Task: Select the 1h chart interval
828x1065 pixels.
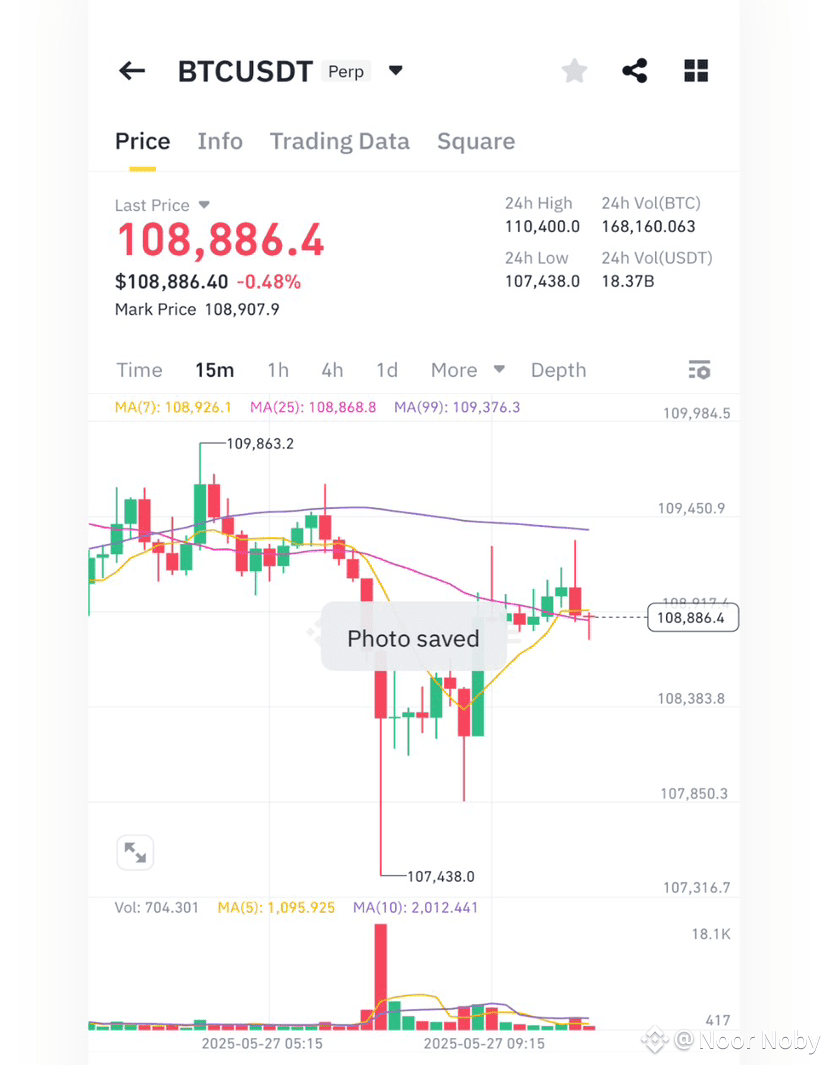Action: coord(278,370)
